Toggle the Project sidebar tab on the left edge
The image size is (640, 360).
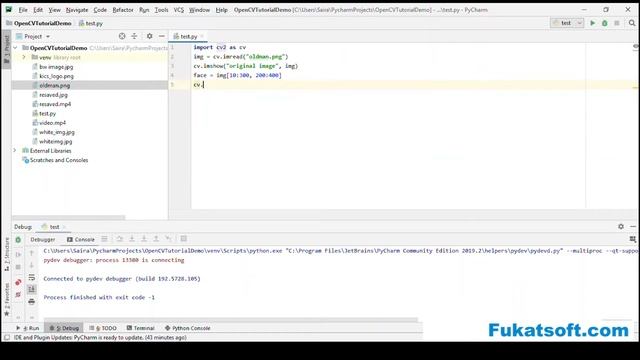pos(7,49)
